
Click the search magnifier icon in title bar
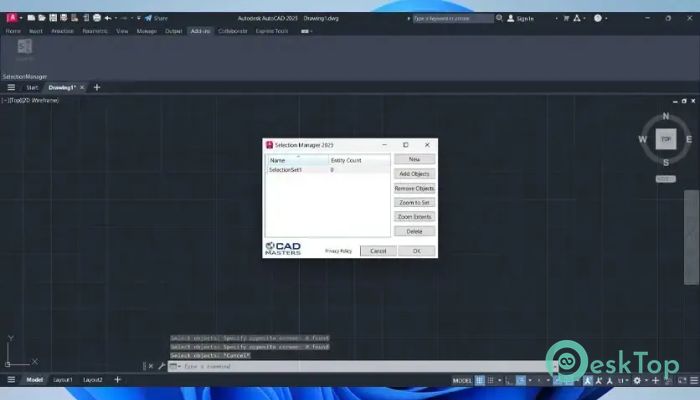coord(500,18)
